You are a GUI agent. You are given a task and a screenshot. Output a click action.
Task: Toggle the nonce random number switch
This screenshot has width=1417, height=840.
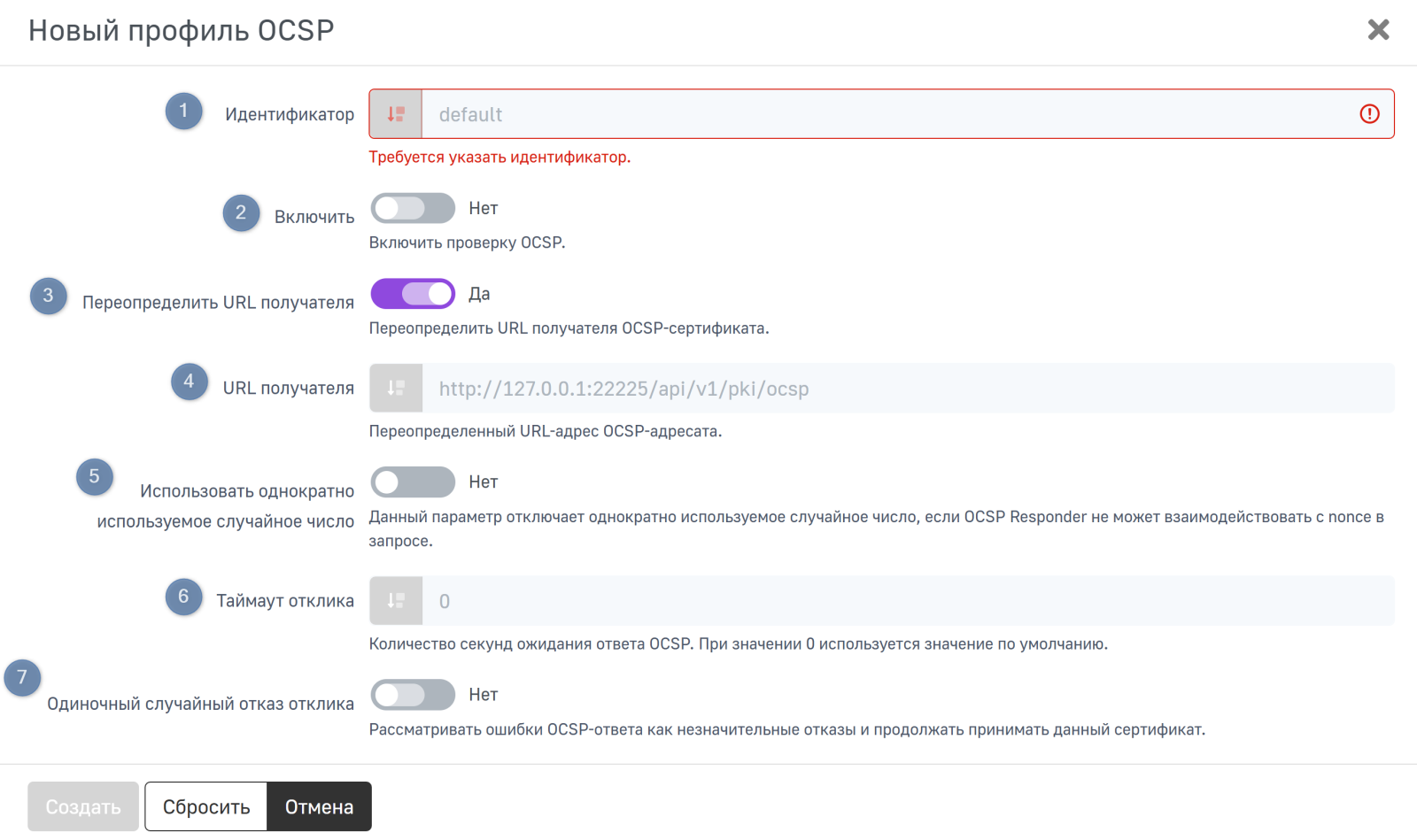[413, 482]
